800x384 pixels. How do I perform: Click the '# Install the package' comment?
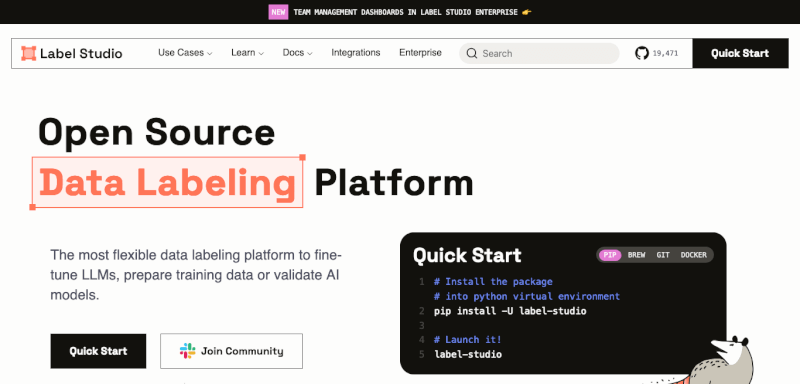tap(493, 281)
